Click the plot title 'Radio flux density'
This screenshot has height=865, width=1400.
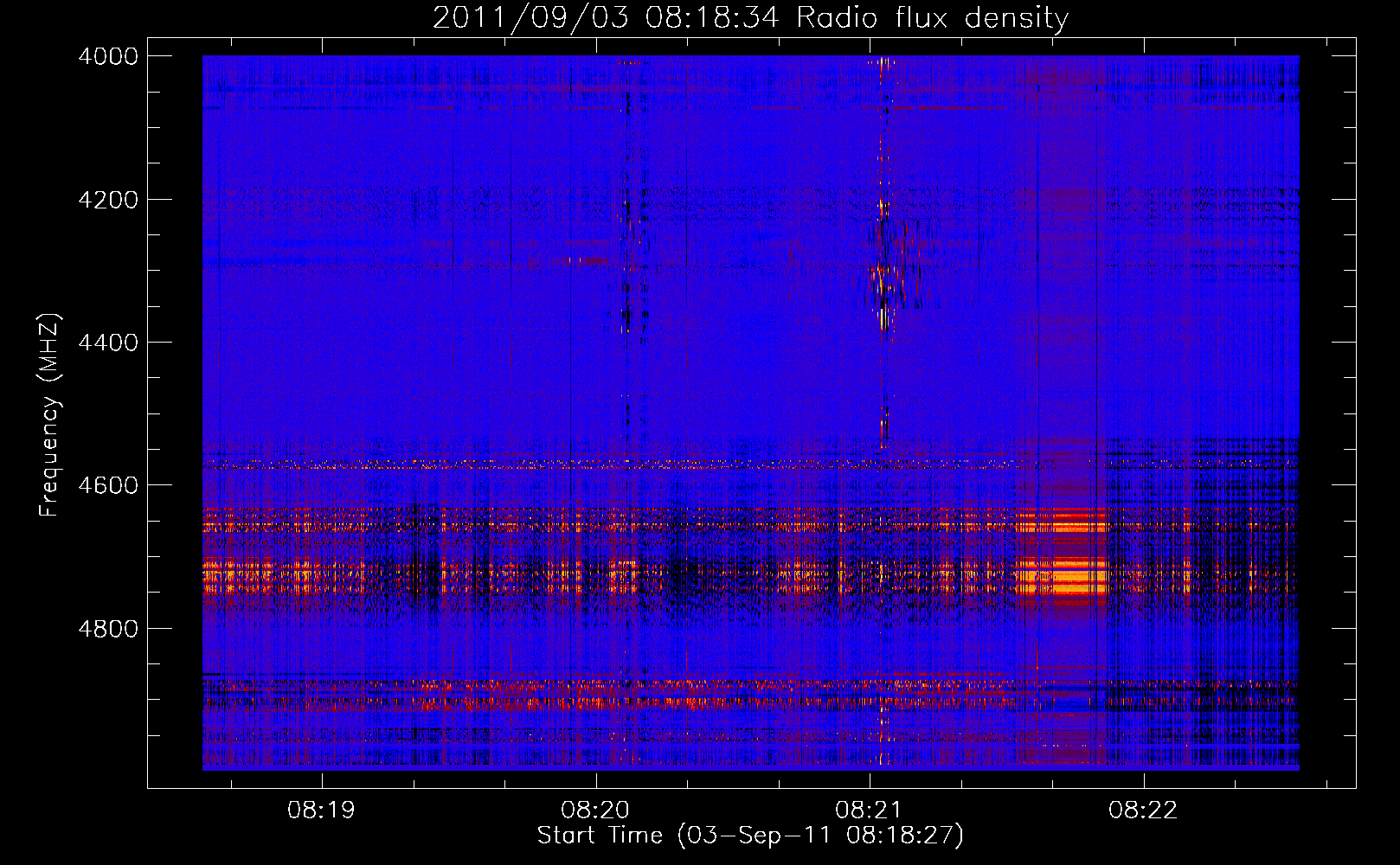[933, 17]
